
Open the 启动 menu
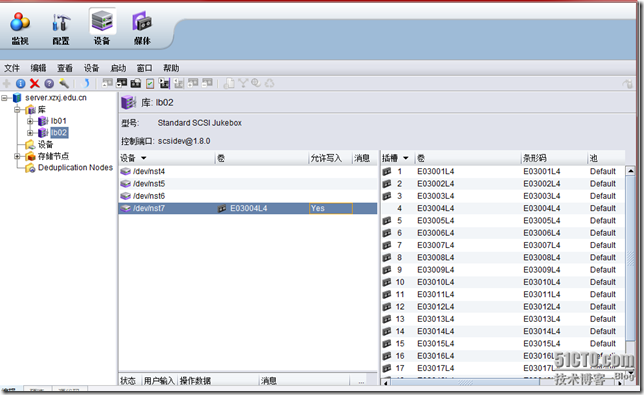(118, 68)
